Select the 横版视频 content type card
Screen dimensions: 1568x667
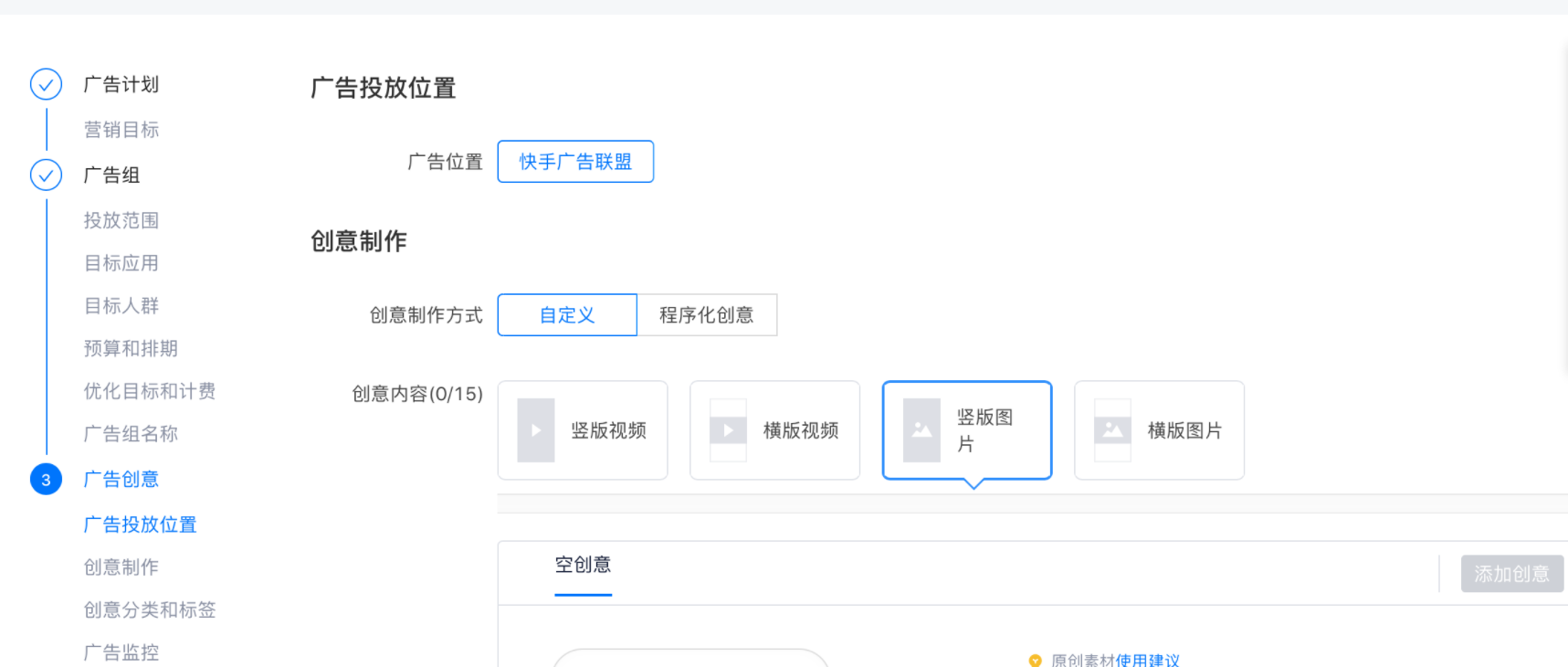(x=775, y=430)
